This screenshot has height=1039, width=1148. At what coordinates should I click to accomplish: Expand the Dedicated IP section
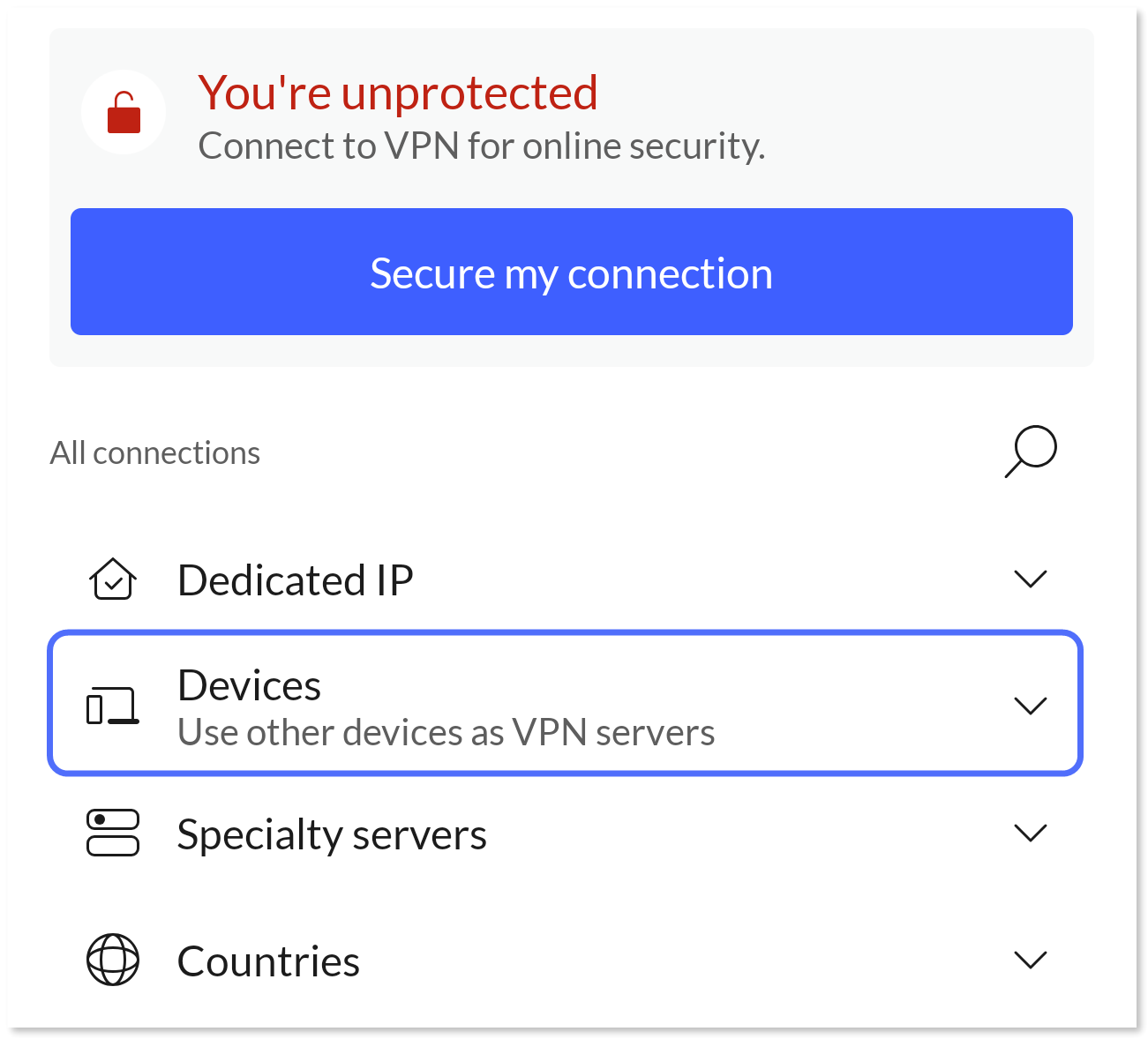[1031, 579]
